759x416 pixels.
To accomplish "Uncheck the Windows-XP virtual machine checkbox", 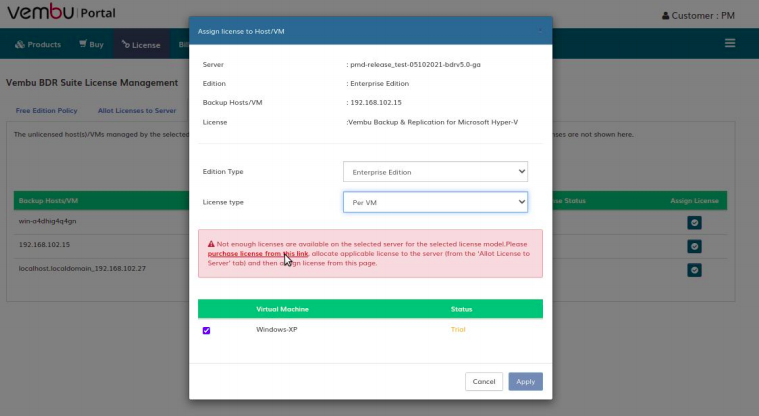I will [206, 330].
